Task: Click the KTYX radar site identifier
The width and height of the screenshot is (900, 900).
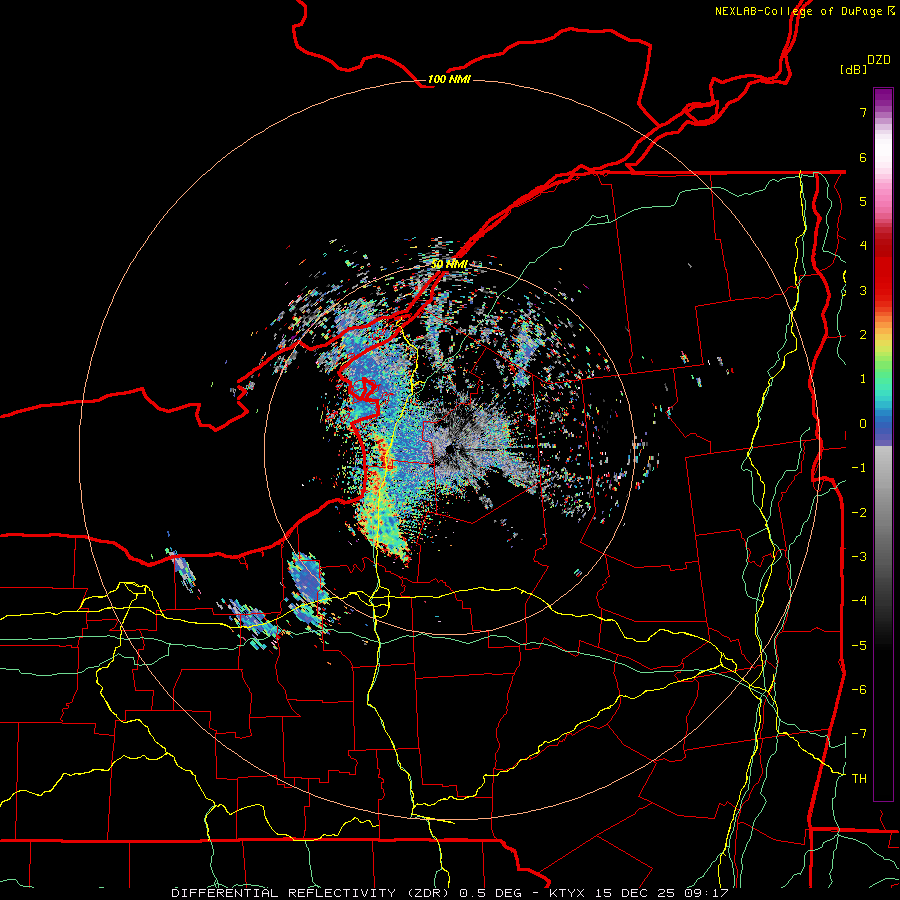Action: (567, 893)
